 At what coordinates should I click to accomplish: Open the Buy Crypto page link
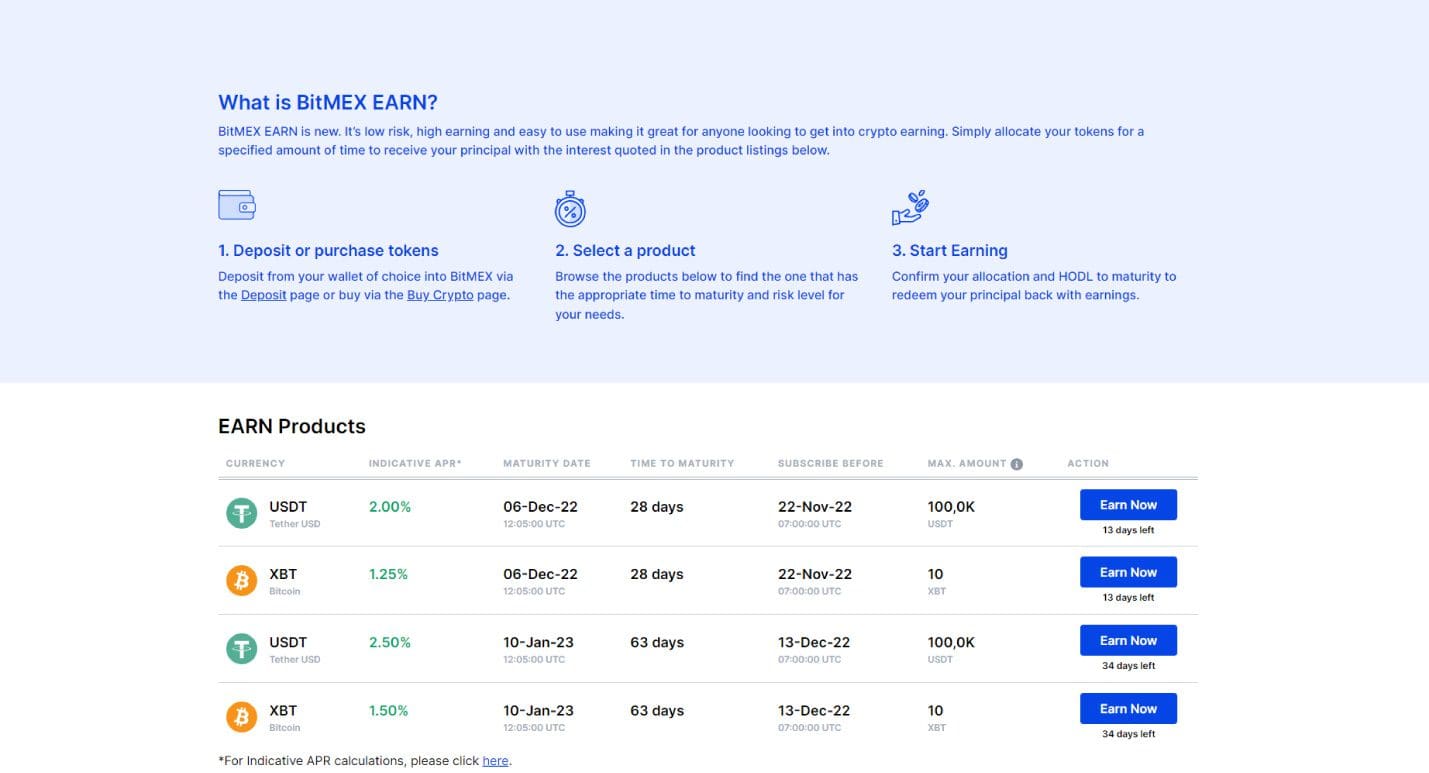(440, 295)
